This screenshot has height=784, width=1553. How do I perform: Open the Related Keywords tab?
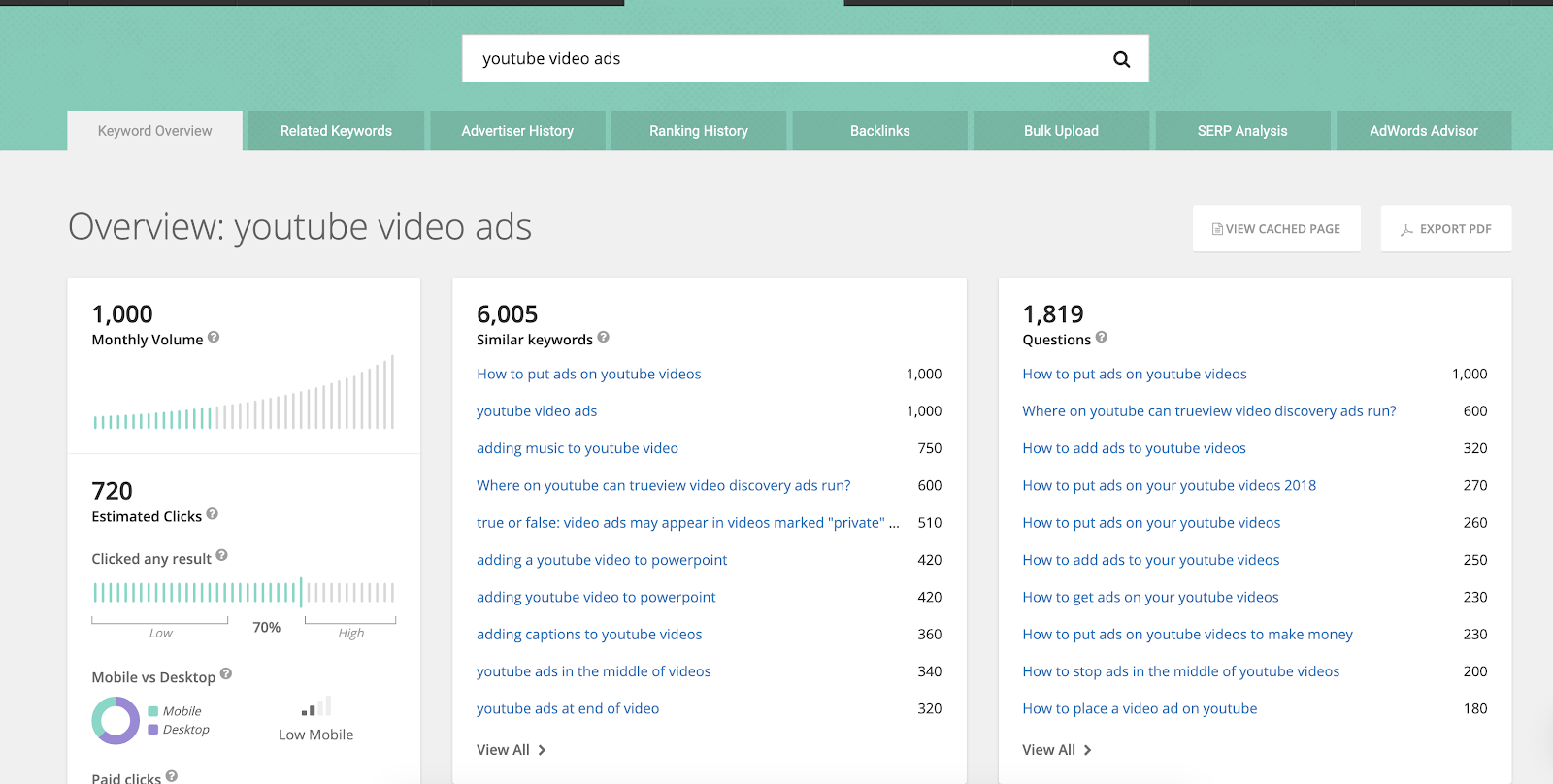336,131
